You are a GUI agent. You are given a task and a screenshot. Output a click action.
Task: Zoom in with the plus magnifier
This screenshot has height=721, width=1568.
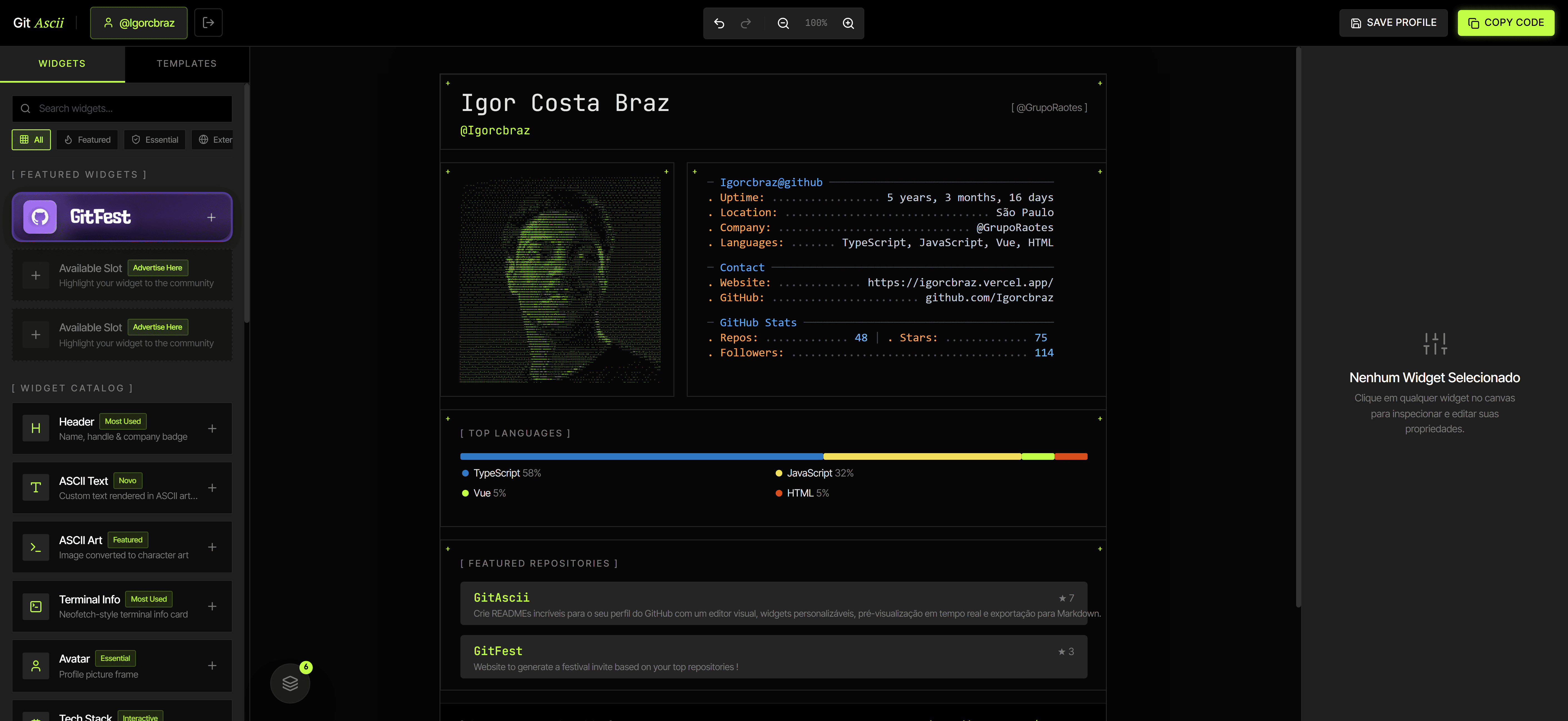(848, 23)
